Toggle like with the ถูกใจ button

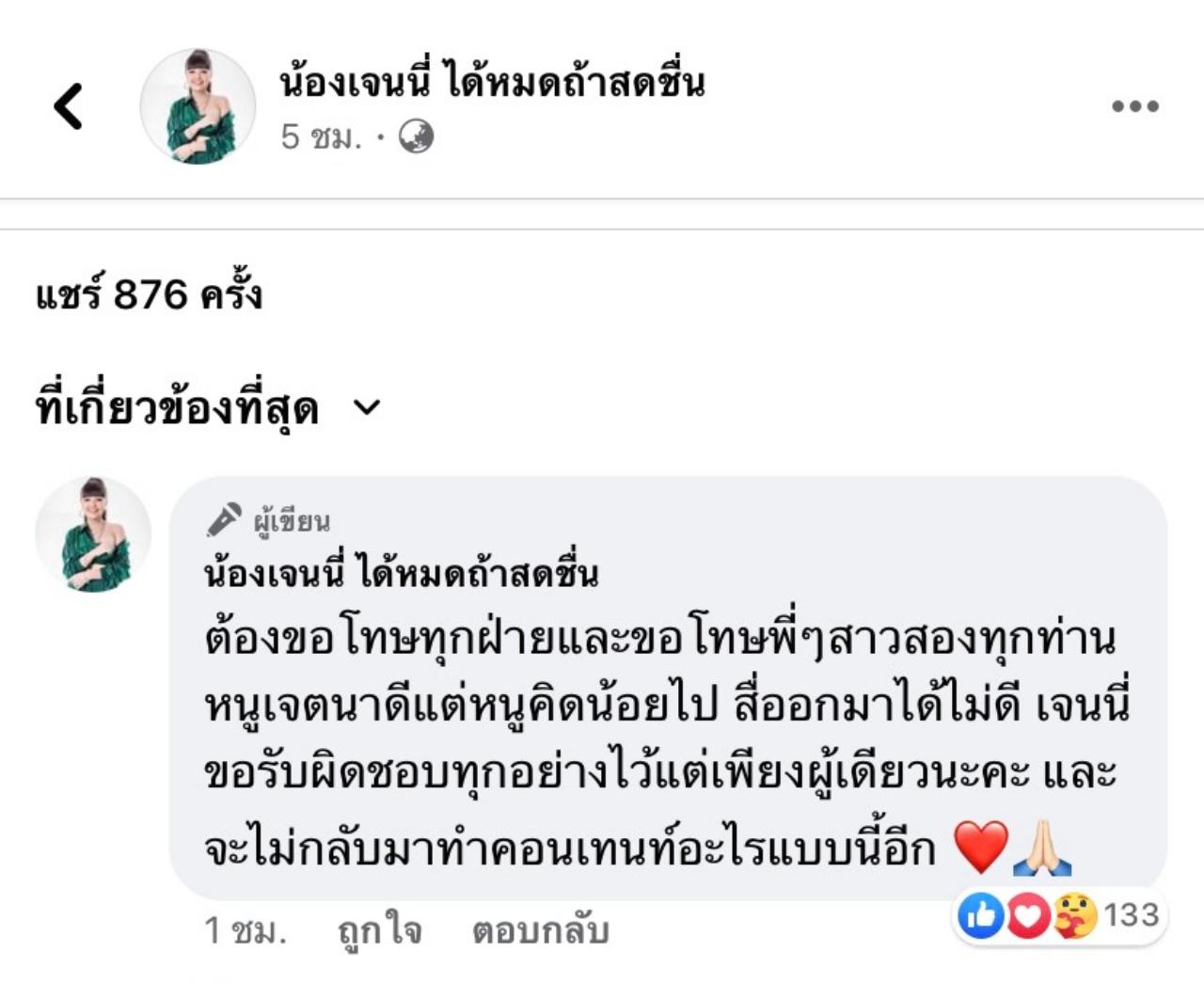tap(379, 930)
